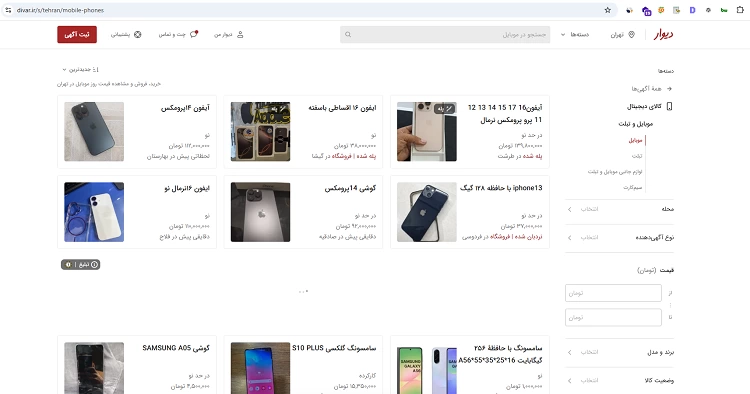Click the green extension icon
This screenshot has height=394, width=750.
(x=724, y=10)
